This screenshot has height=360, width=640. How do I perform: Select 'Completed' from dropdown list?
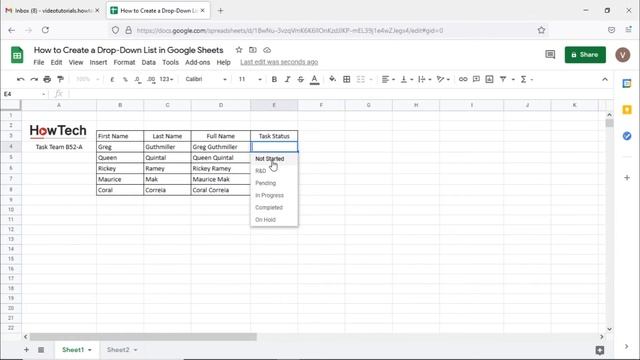[x=274, y=207]
